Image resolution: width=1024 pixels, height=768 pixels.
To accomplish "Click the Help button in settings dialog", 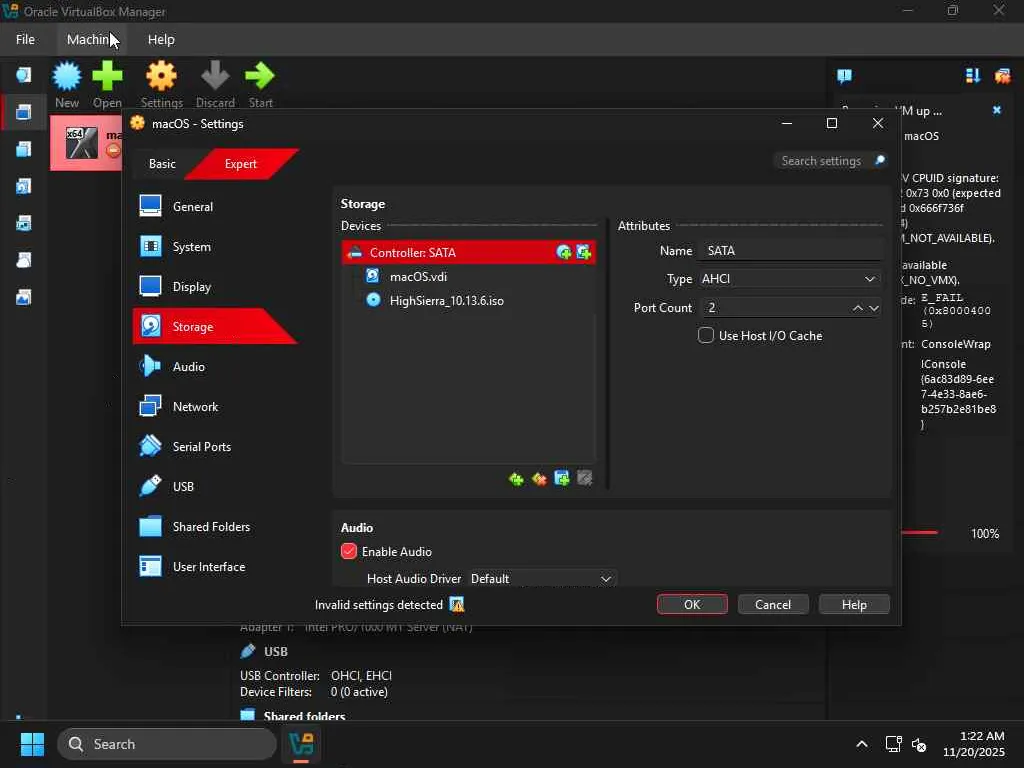I will 854,605.
